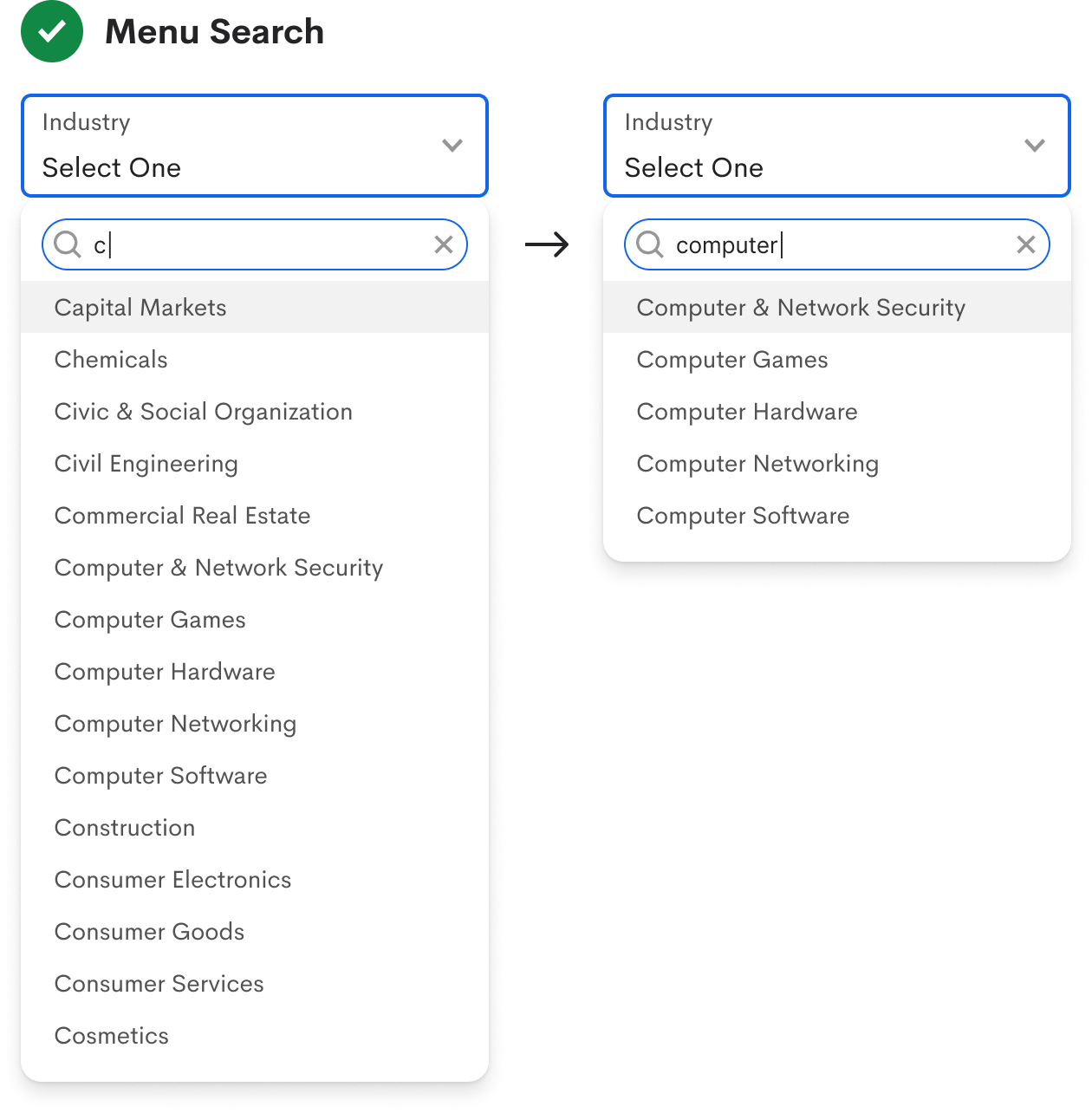This screenshot has width=1092, height=1113.
Task: Select Computer Hardware in the filtered right list
Action: click(747, 412)
